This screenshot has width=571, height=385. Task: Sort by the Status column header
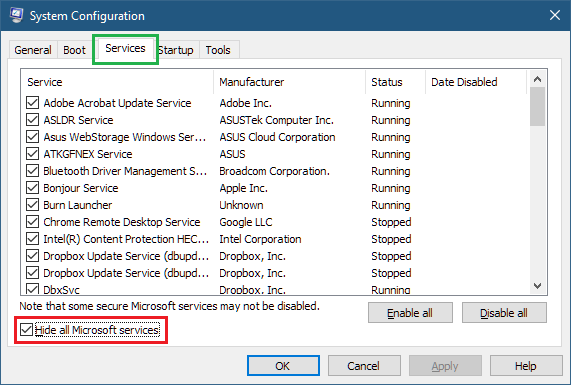(395, 82)
